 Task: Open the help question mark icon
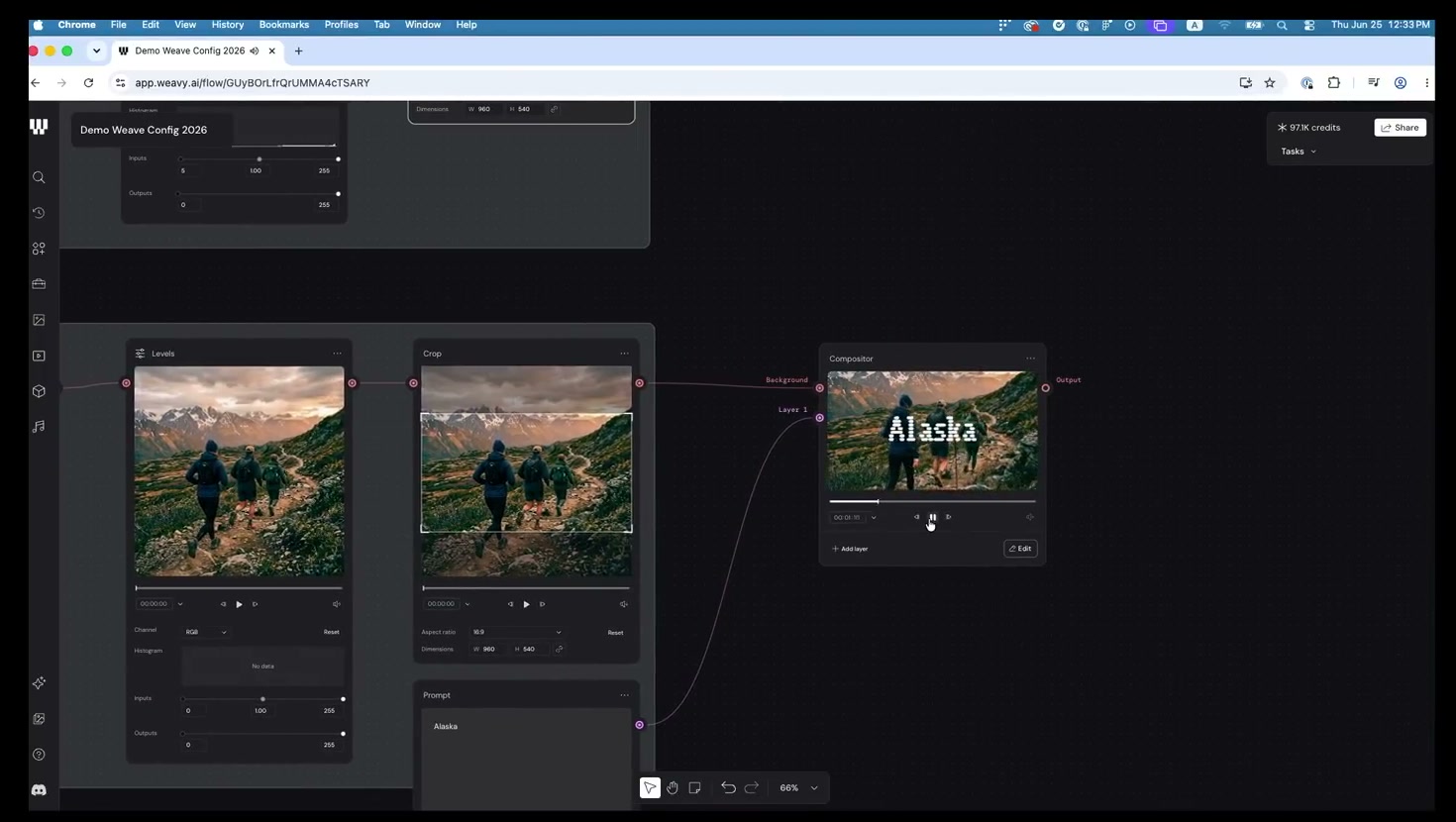tap(39, 755)
